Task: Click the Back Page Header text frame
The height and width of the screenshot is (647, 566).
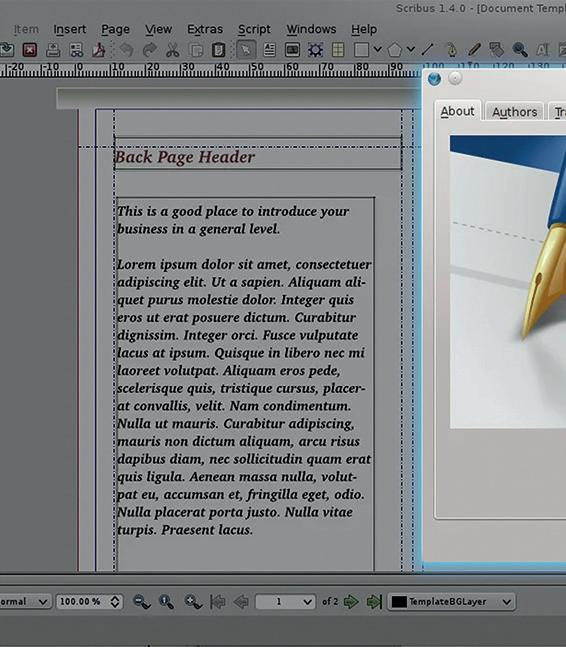Action: point(258,153)
